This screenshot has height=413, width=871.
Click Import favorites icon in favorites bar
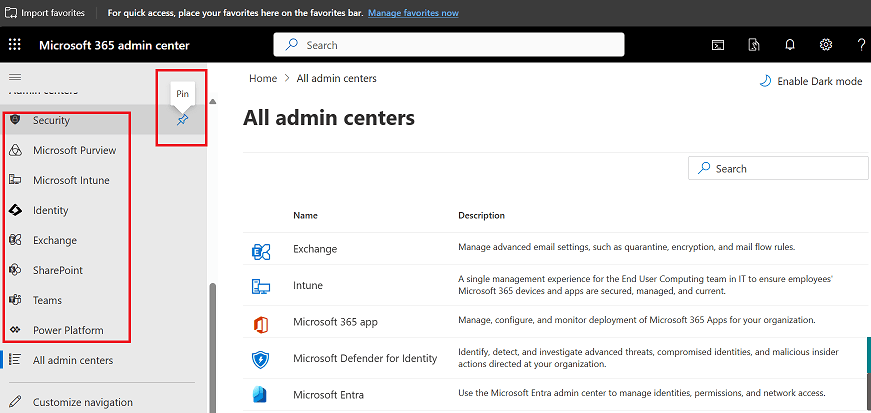coord(11,12)
